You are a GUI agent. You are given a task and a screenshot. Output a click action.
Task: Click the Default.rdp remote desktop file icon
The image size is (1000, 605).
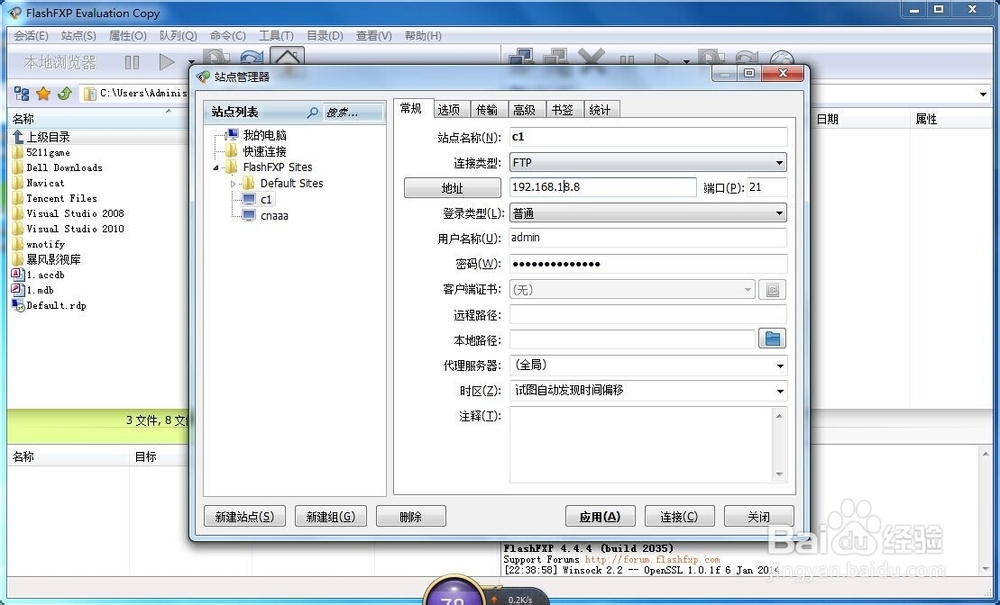click(18, 305)
